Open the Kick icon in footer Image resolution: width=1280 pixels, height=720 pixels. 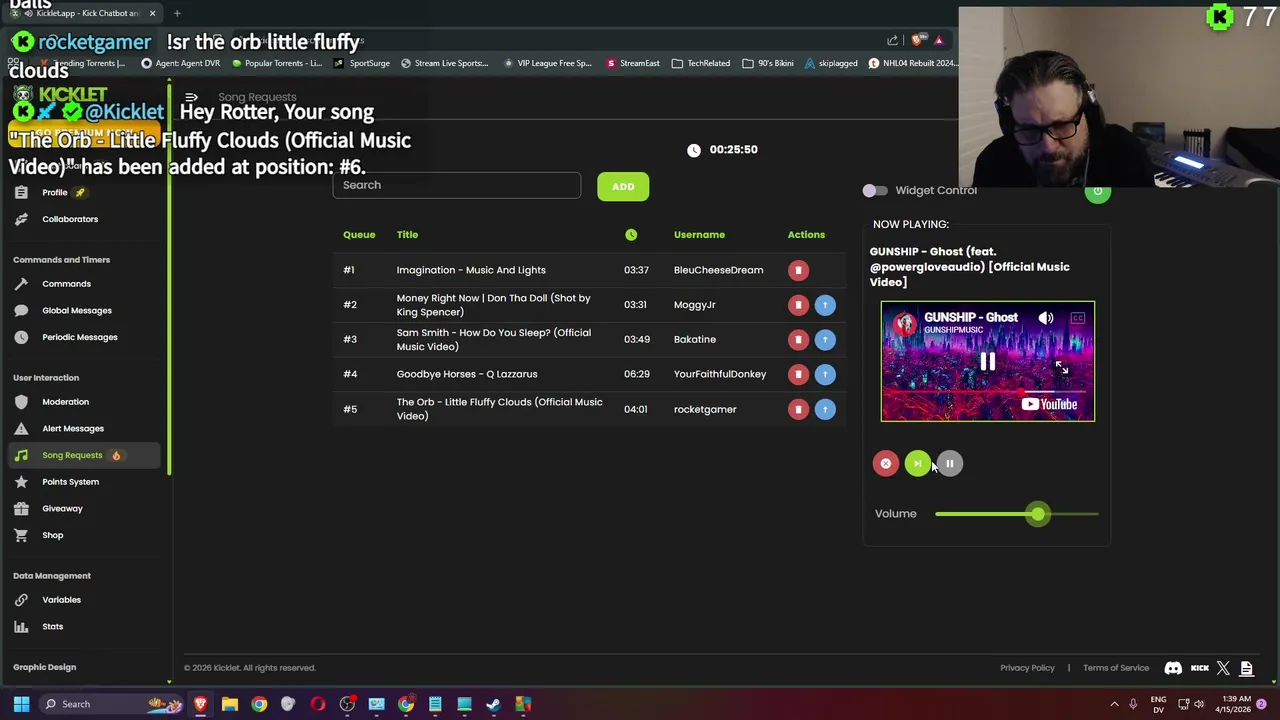click(x=1199, y=668)
